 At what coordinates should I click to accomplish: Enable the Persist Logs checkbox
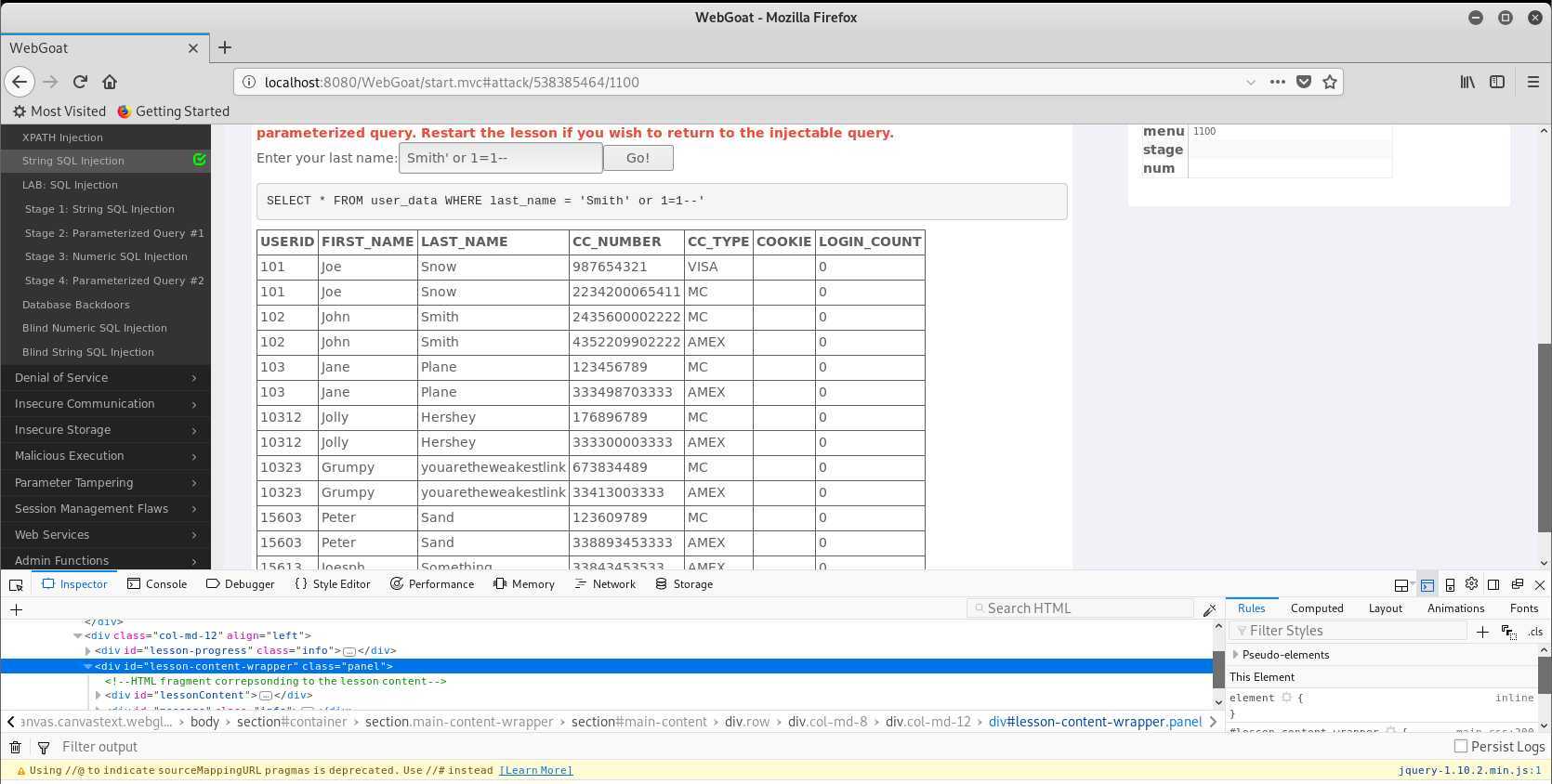[x=1460, y=746]
